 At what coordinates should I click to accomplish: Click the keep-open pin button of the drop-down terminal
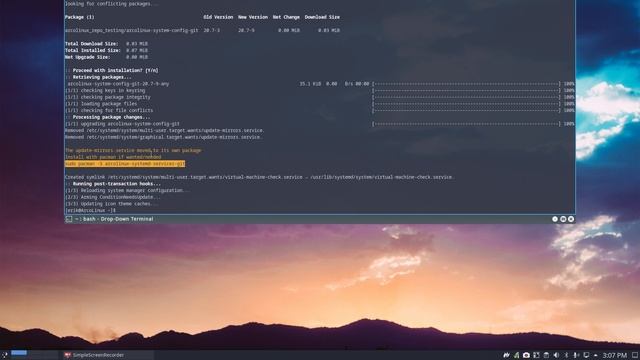tap(555, 219)
